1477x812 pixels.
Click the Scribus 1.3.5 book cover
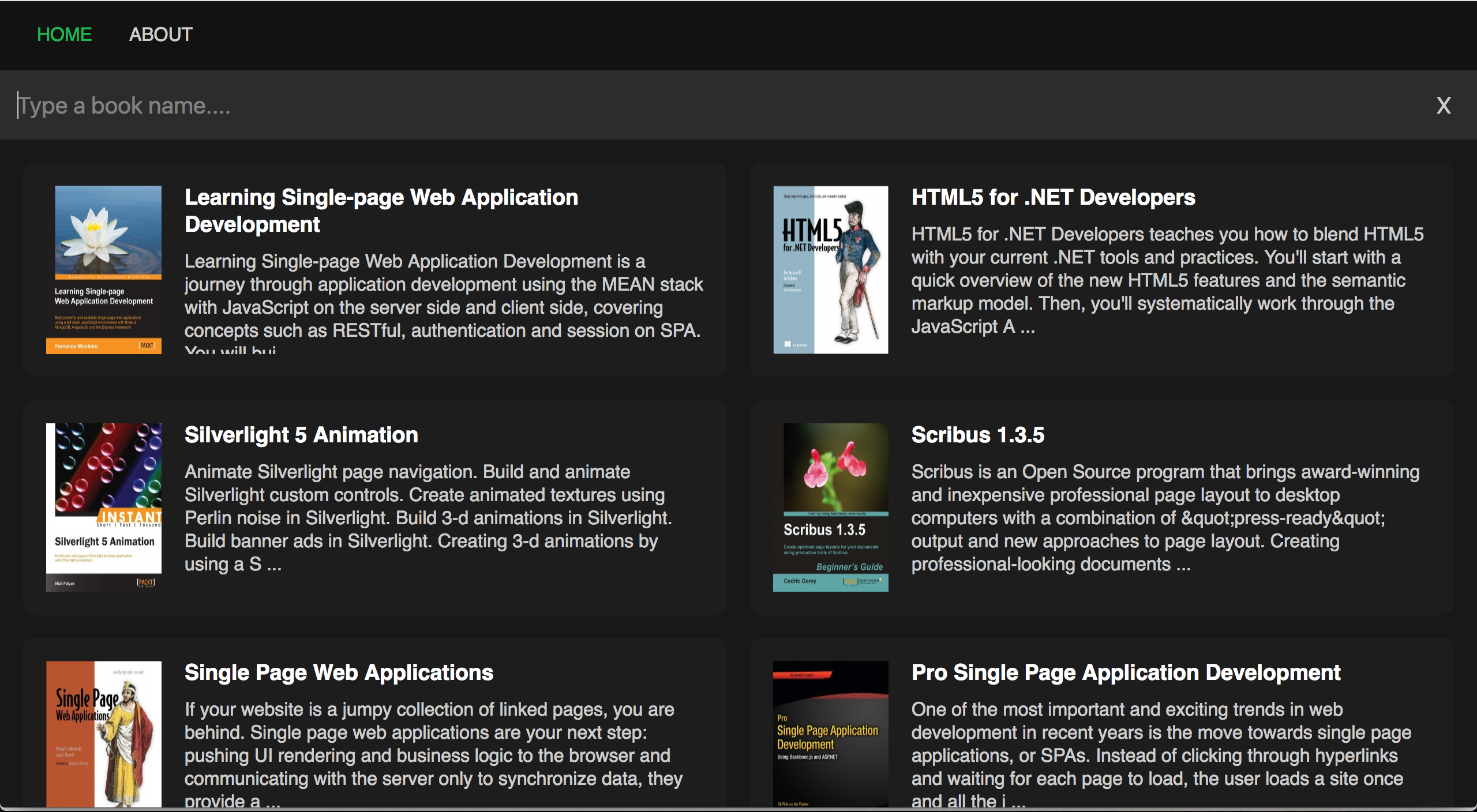(830, 507)
